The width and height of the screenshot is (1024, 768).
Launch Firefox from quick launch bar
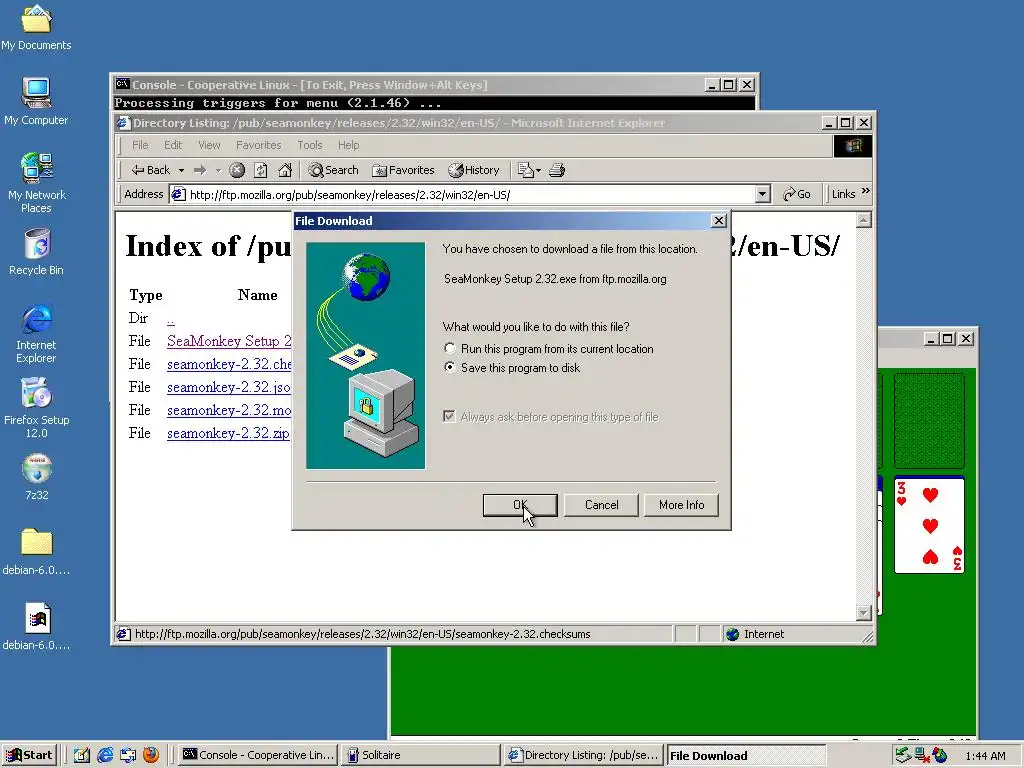[151, 755]
